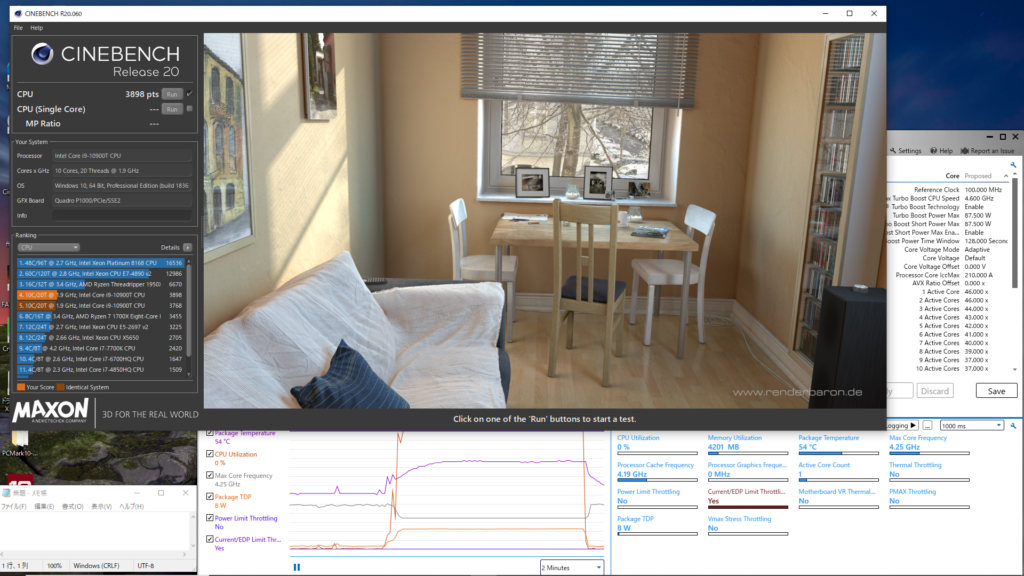The height and width of the screenshot is (576, 1024).
Task: Click the Package Temperature 54 °C bar
Action: pyautogui.click(x=839, y=453)
